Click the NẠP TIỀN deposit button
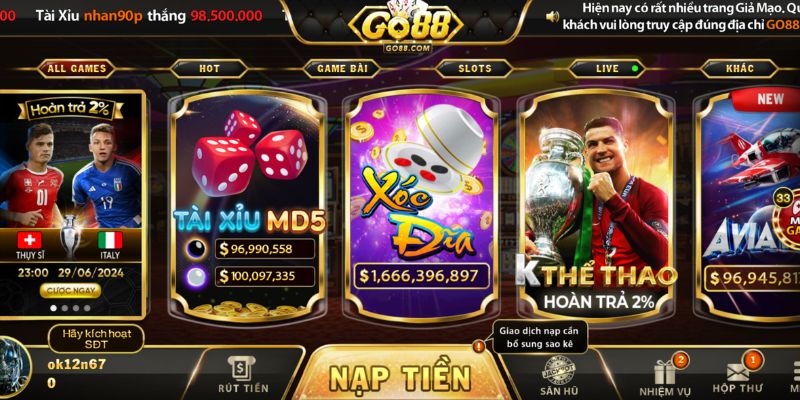Screen dimensions: 800x400 point(400,378)
